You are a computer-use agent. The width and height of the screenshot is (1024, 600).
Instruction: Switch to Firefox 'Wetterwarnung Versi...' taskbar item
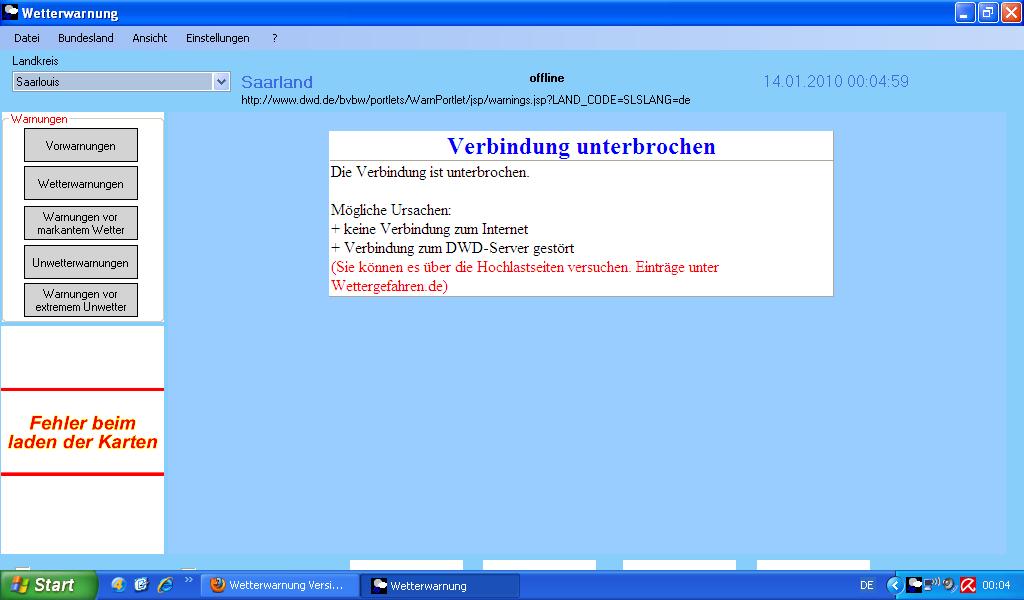[x=280, y=586]
